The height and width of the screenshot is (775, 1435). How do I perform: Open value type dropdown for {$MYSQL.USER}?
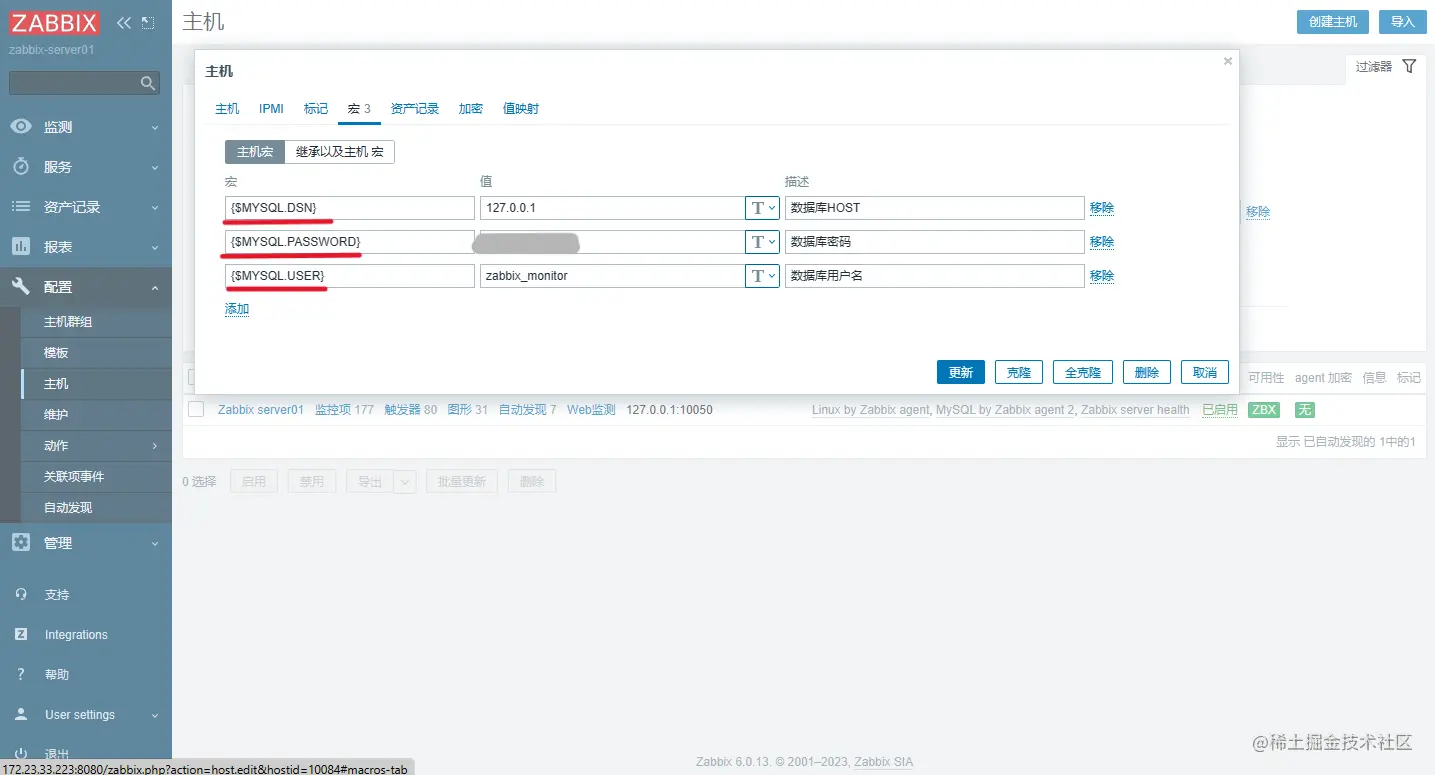762,276
